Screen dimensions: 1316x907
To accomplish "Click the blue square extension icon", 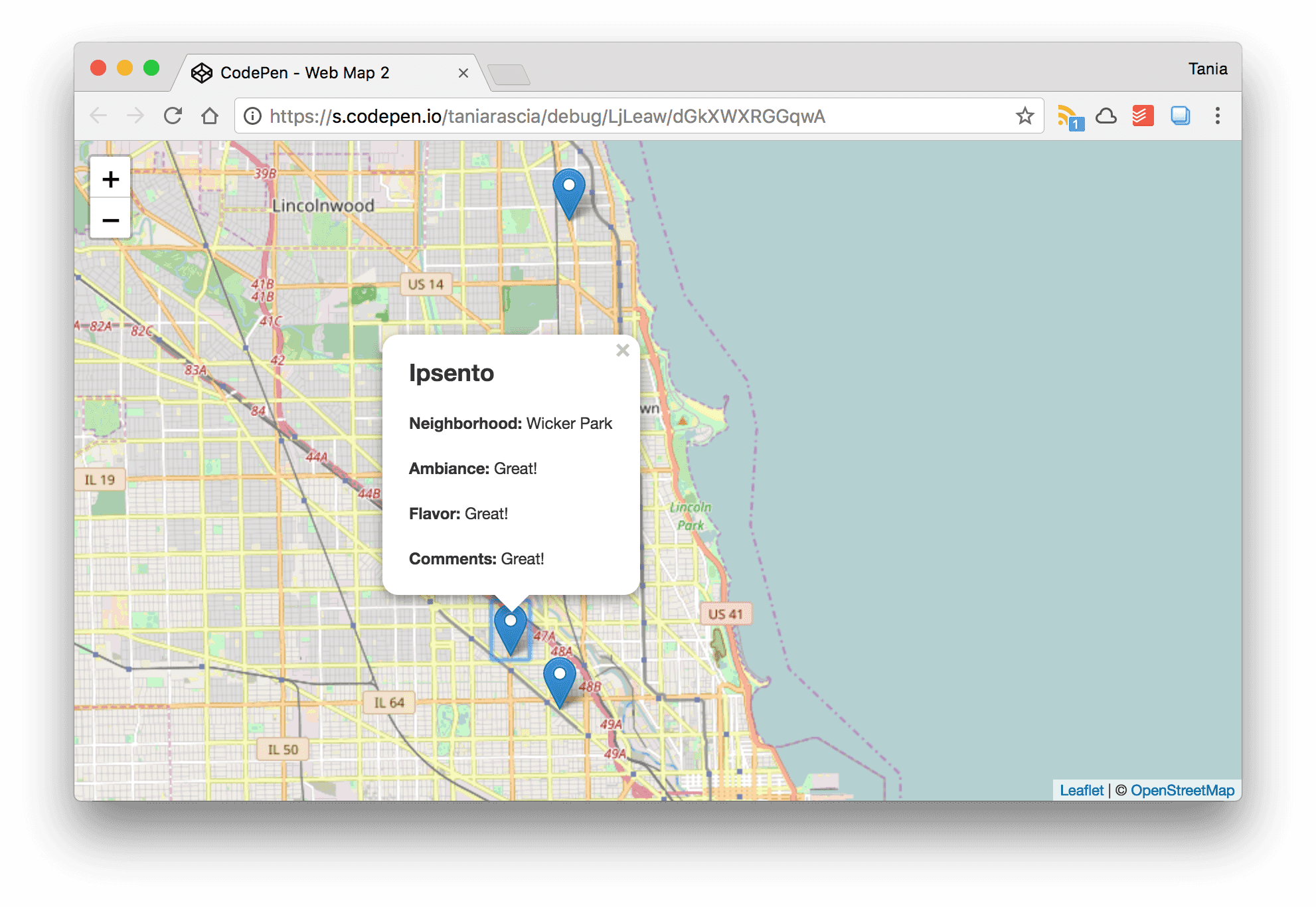I will [x=1181, y=115].
